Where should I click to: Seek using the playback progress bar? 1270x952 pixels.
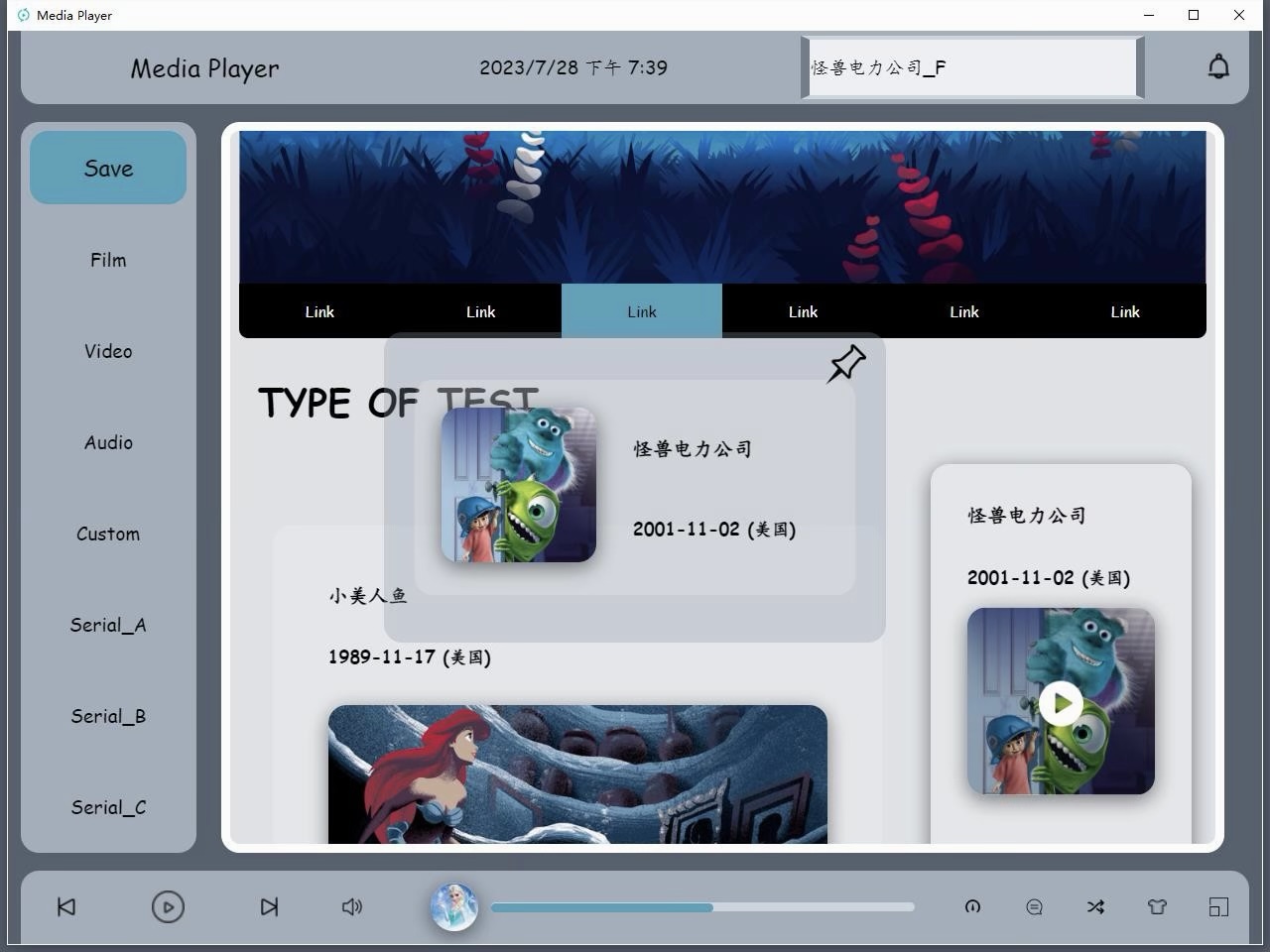click(702, 906)
